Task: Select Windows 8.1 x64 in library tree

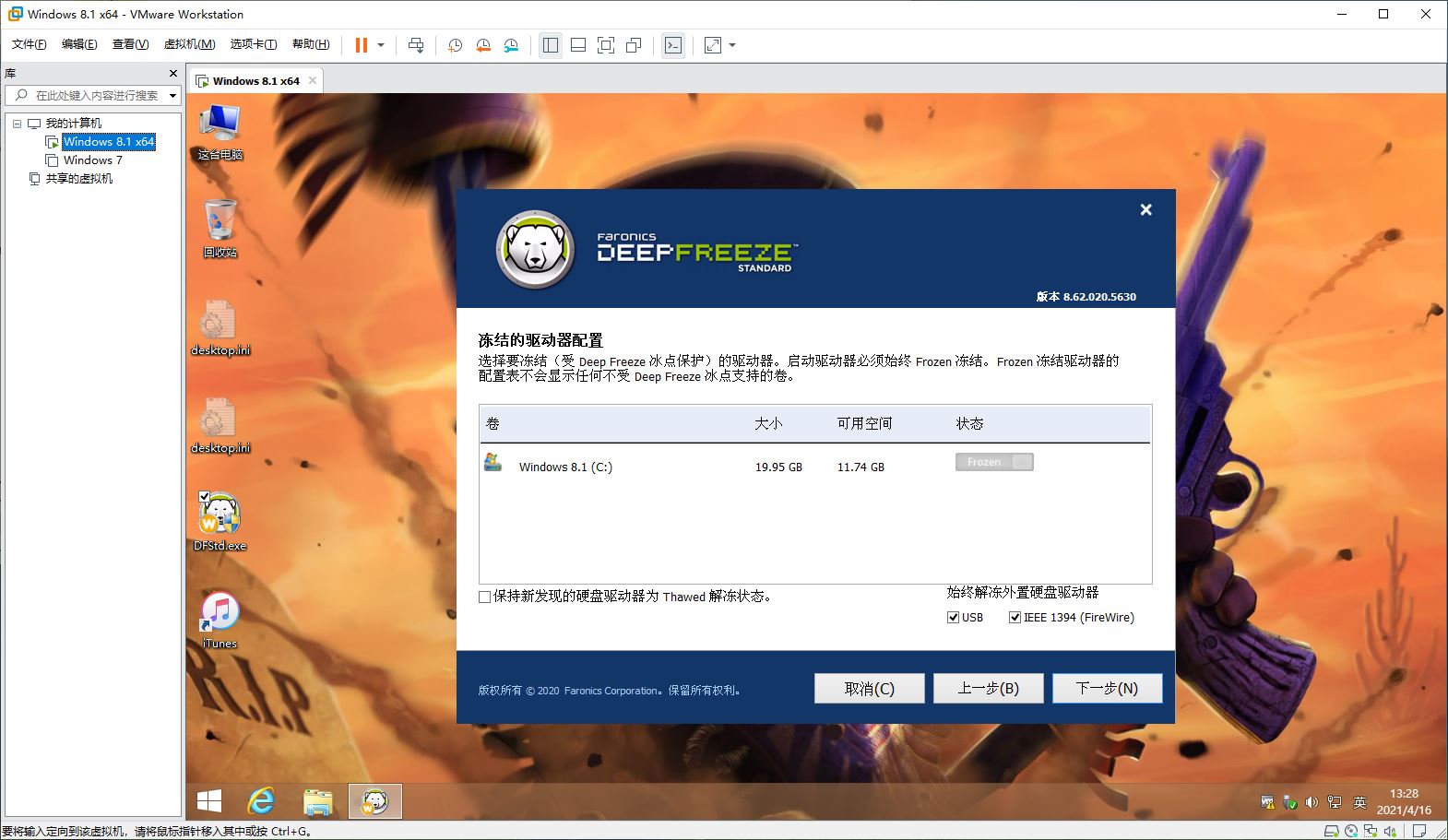Action: [x=109, y=142]
